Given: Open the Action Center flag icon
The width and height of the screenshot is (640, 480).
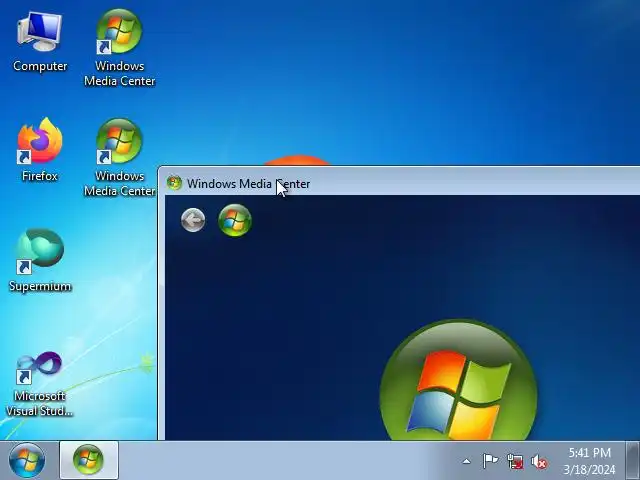Looking at the screenshot, I should (490, 461).
